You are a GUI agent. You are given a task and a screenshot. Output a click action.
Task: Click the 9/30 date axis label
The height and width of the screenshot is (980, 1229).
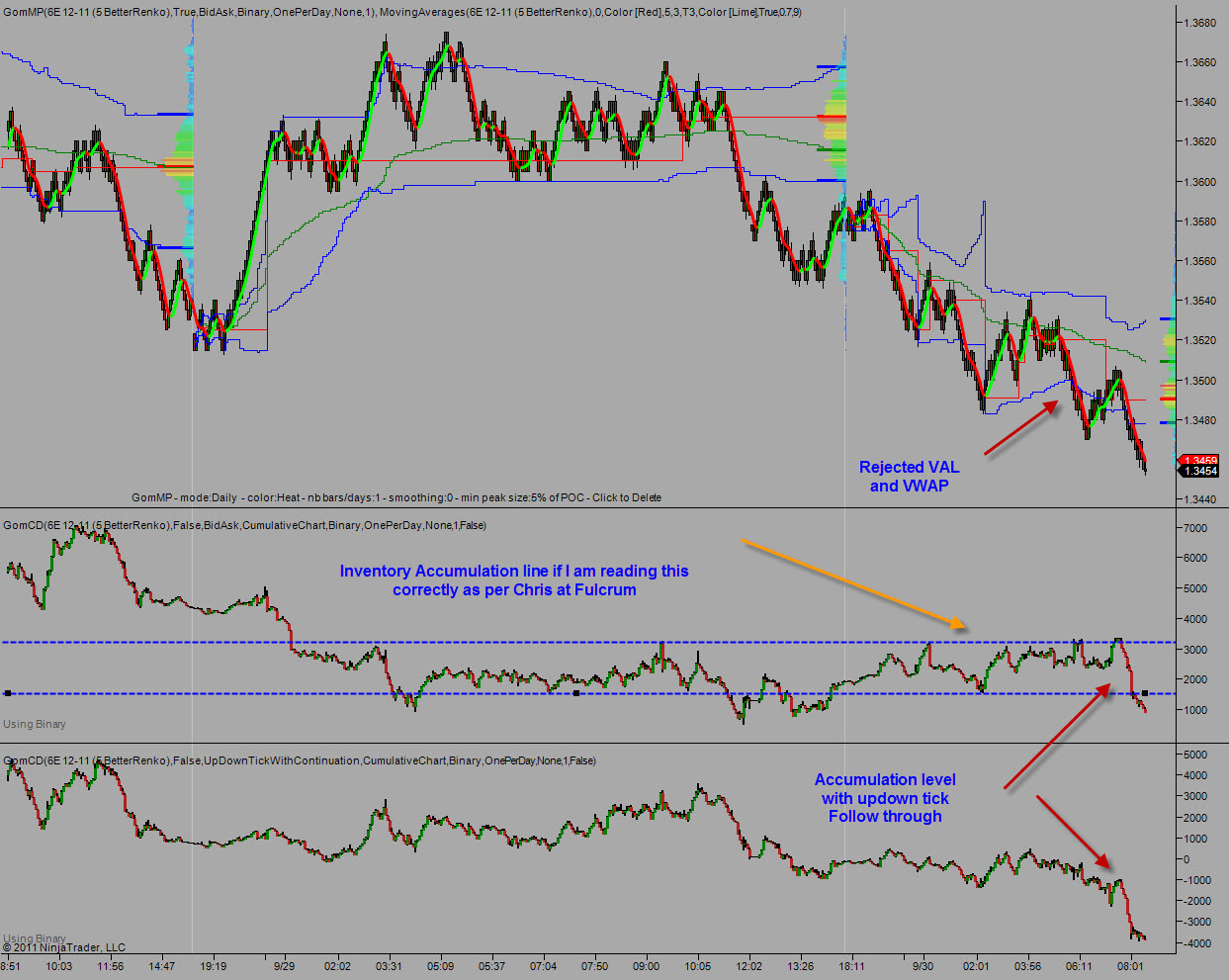[923, 966]
